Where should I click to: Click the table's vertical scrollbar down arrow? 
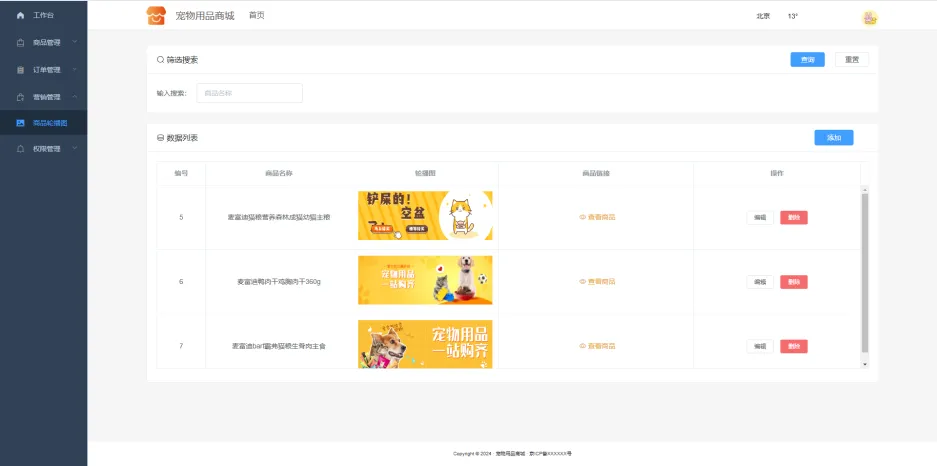(x=865, y=364)
